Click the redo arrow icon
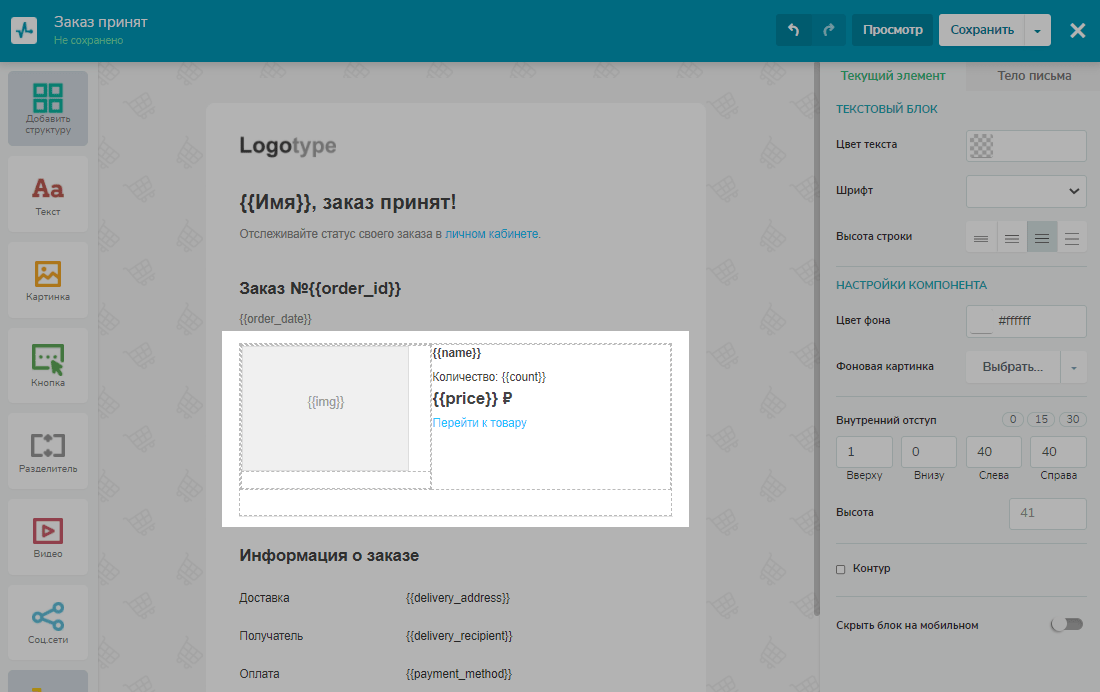Screen dimensions: 1100x692 coord(828,30)
